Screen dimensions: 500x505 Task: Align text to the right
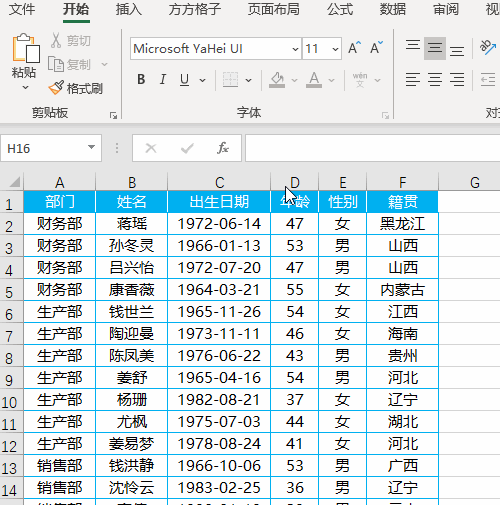pyautogui.click(x=457, y=80)
